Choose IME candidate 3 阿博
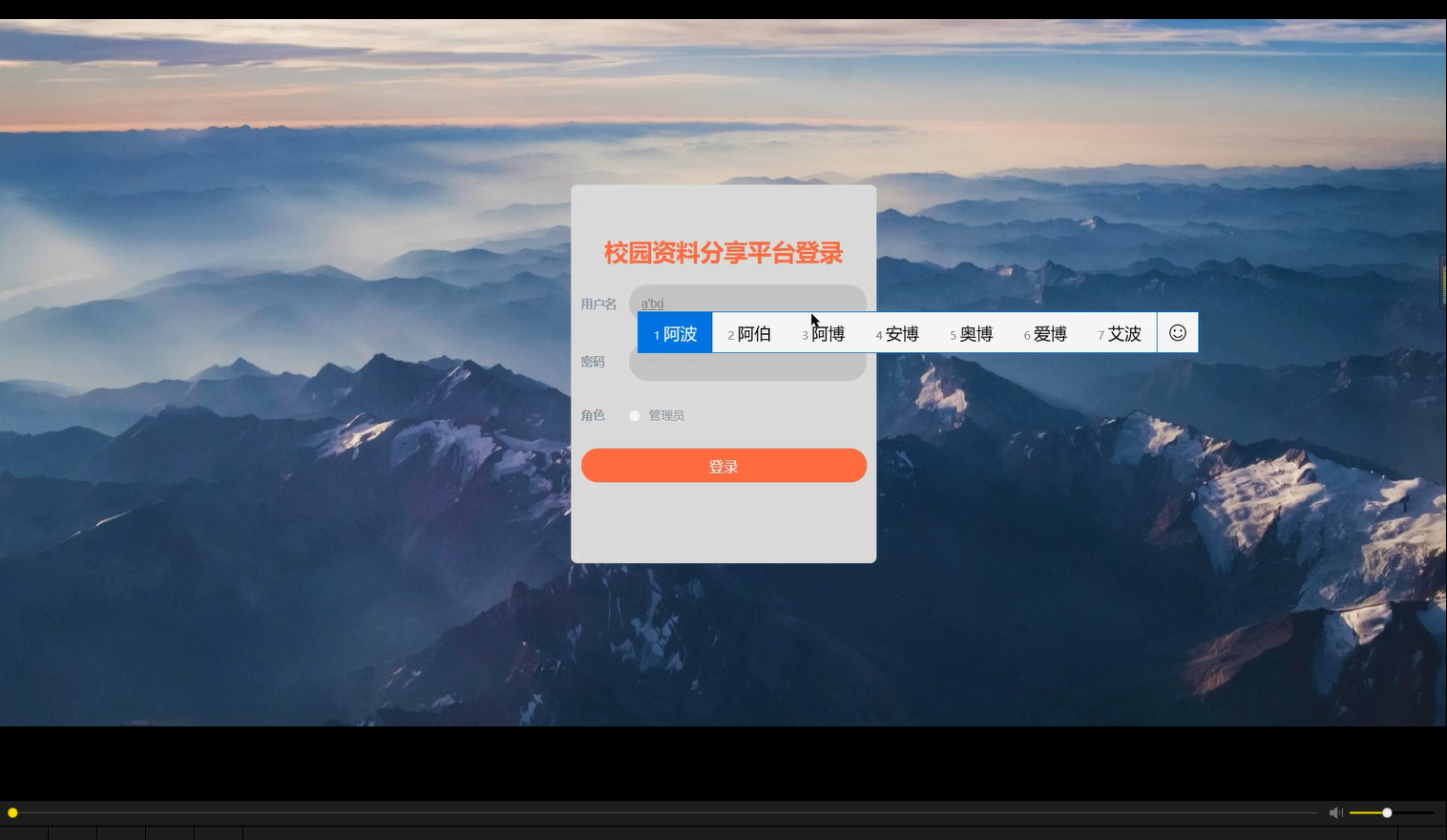The image size is (1447, 840). [824, 333]
